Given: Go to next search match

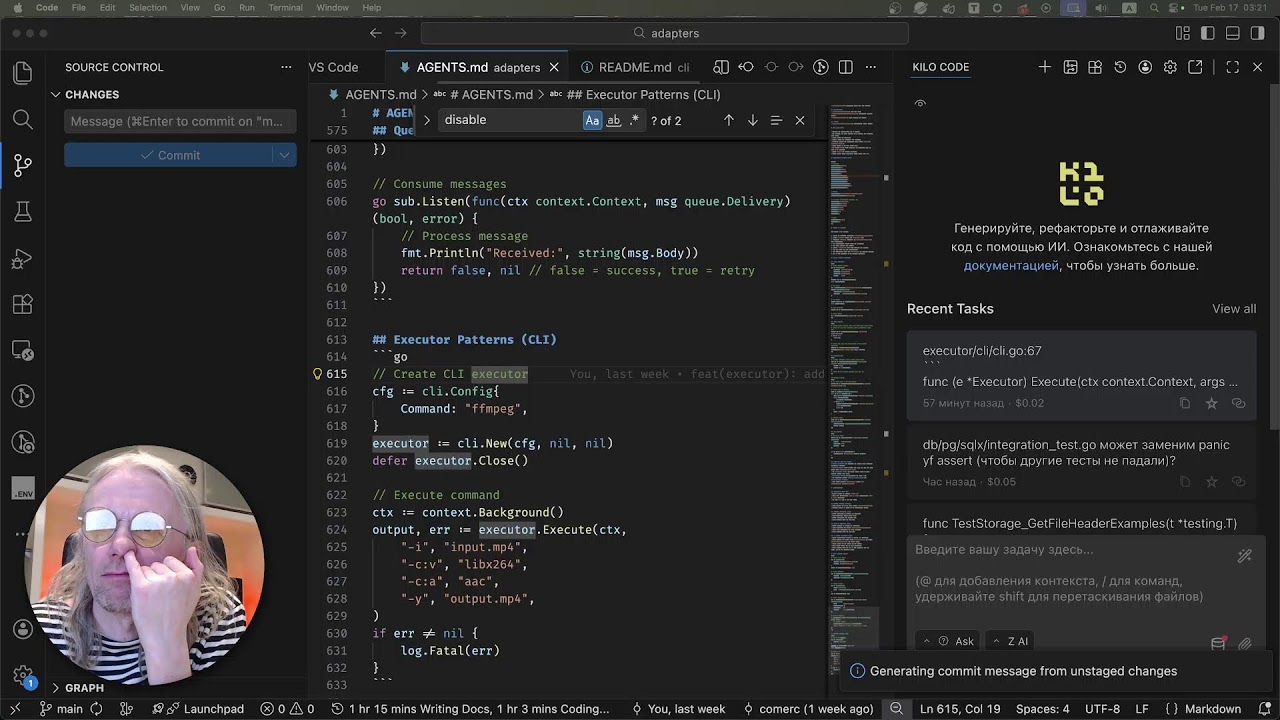Looking at the screenshot, I should click(752, 120).
